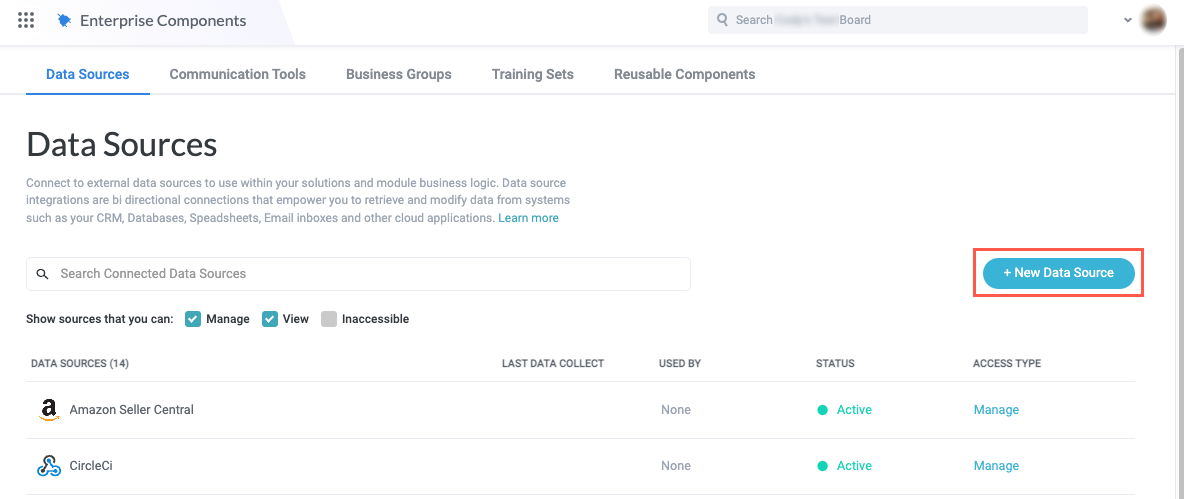The width and height of the screenshot is (1184, 499).
Task: Click the user avatar picture
Action: (1153, 20)
